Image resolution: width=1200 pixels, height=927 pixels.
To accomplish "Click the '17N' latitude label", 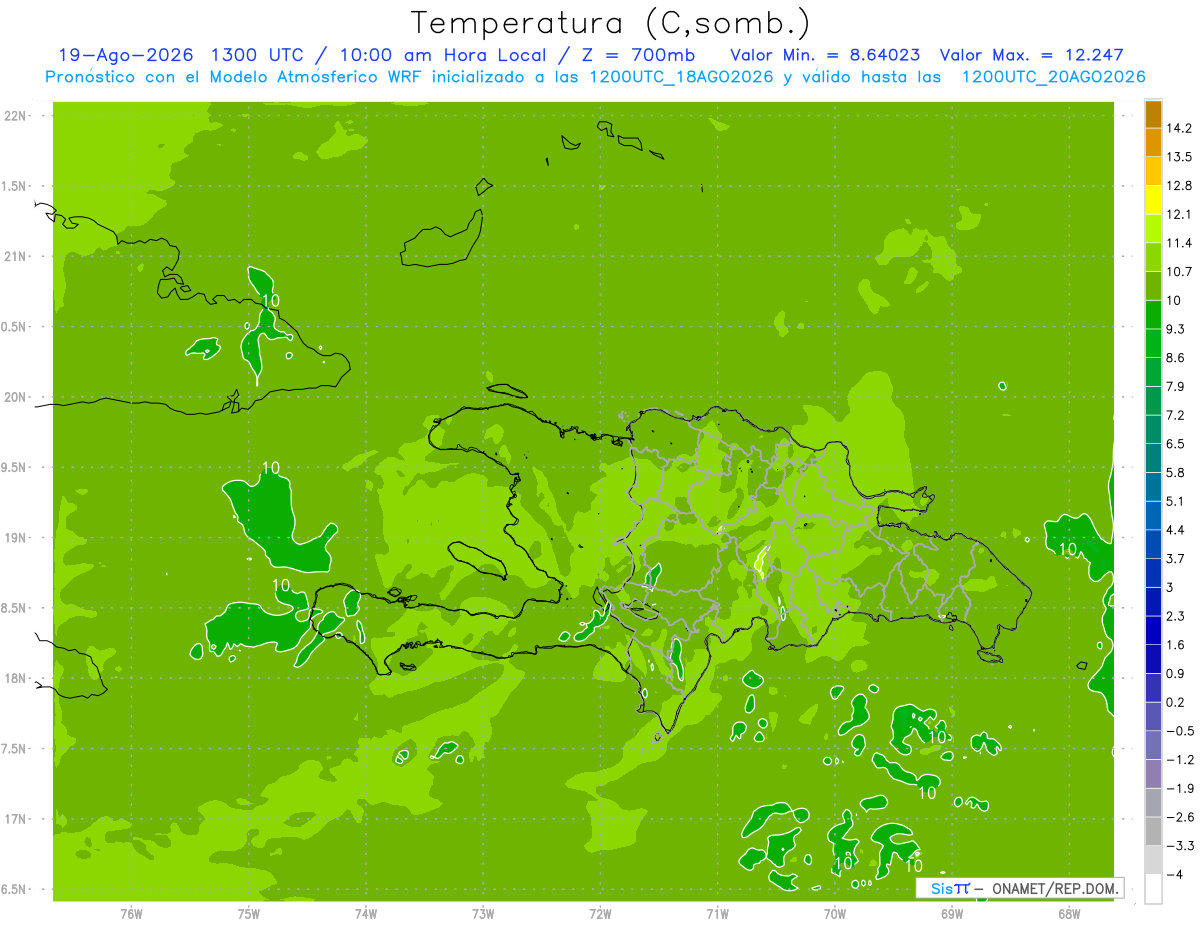I will click(x=14, y=819).
